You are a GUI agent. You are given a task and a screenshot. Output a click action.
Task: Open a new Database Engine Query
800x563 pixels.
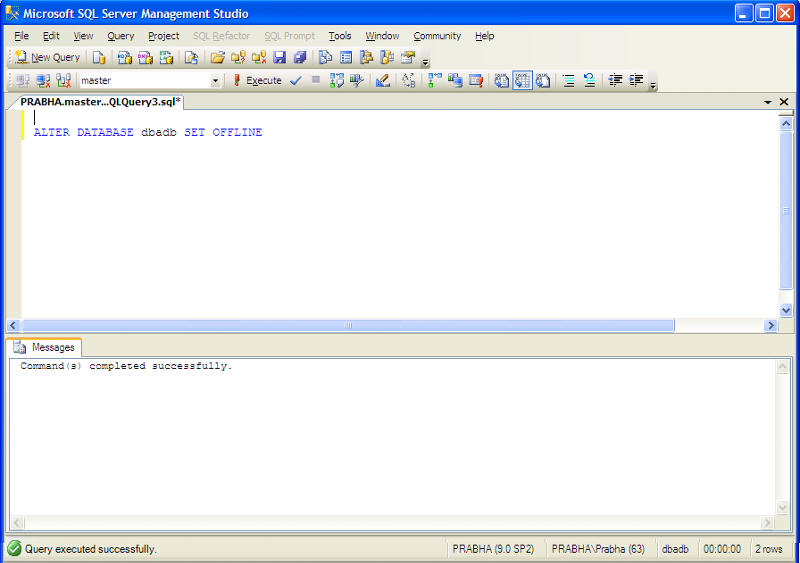point(99,57)
